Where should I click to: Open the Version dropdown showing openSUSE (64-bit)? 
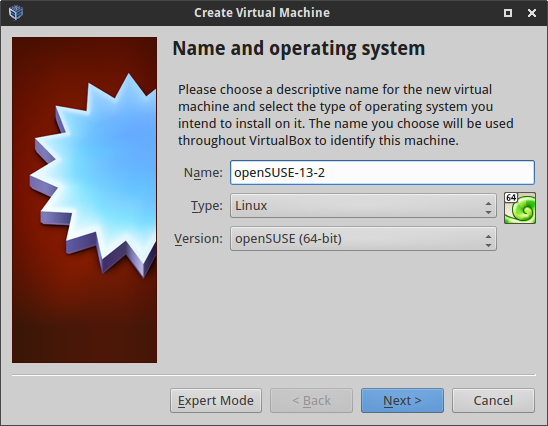click(x=363, y=239)
